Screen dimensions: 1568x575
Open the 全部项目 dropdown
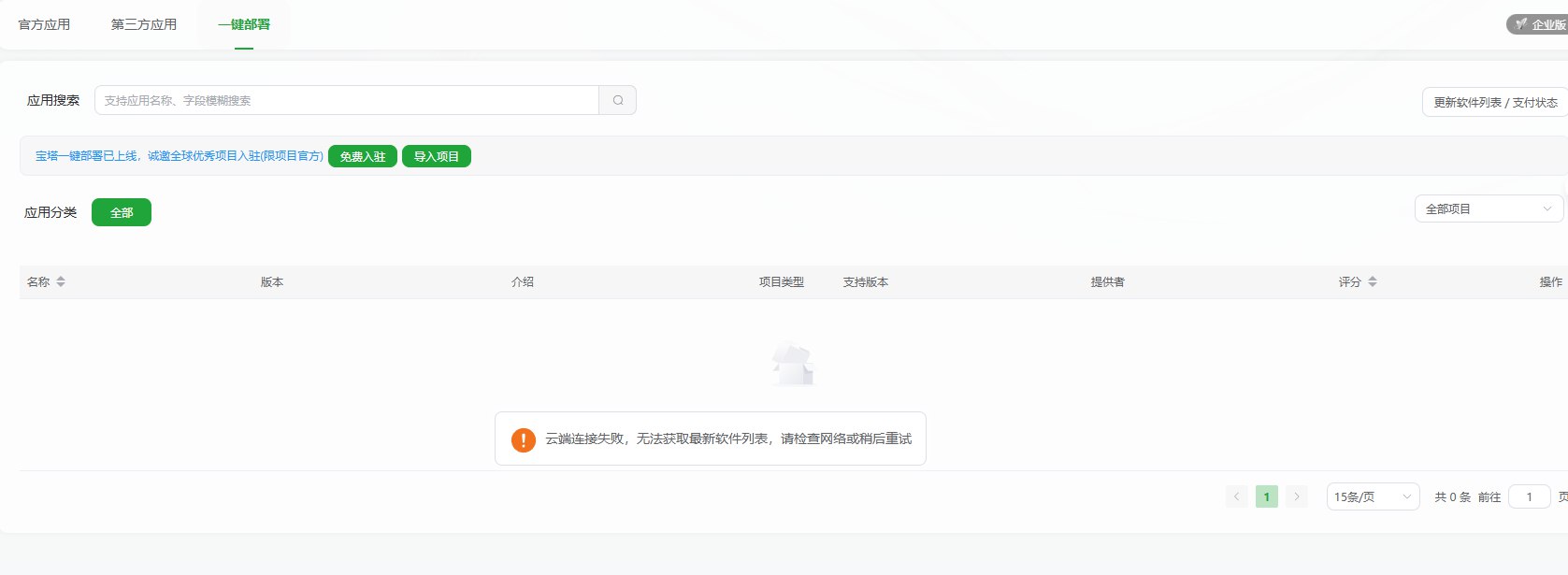1489,209
